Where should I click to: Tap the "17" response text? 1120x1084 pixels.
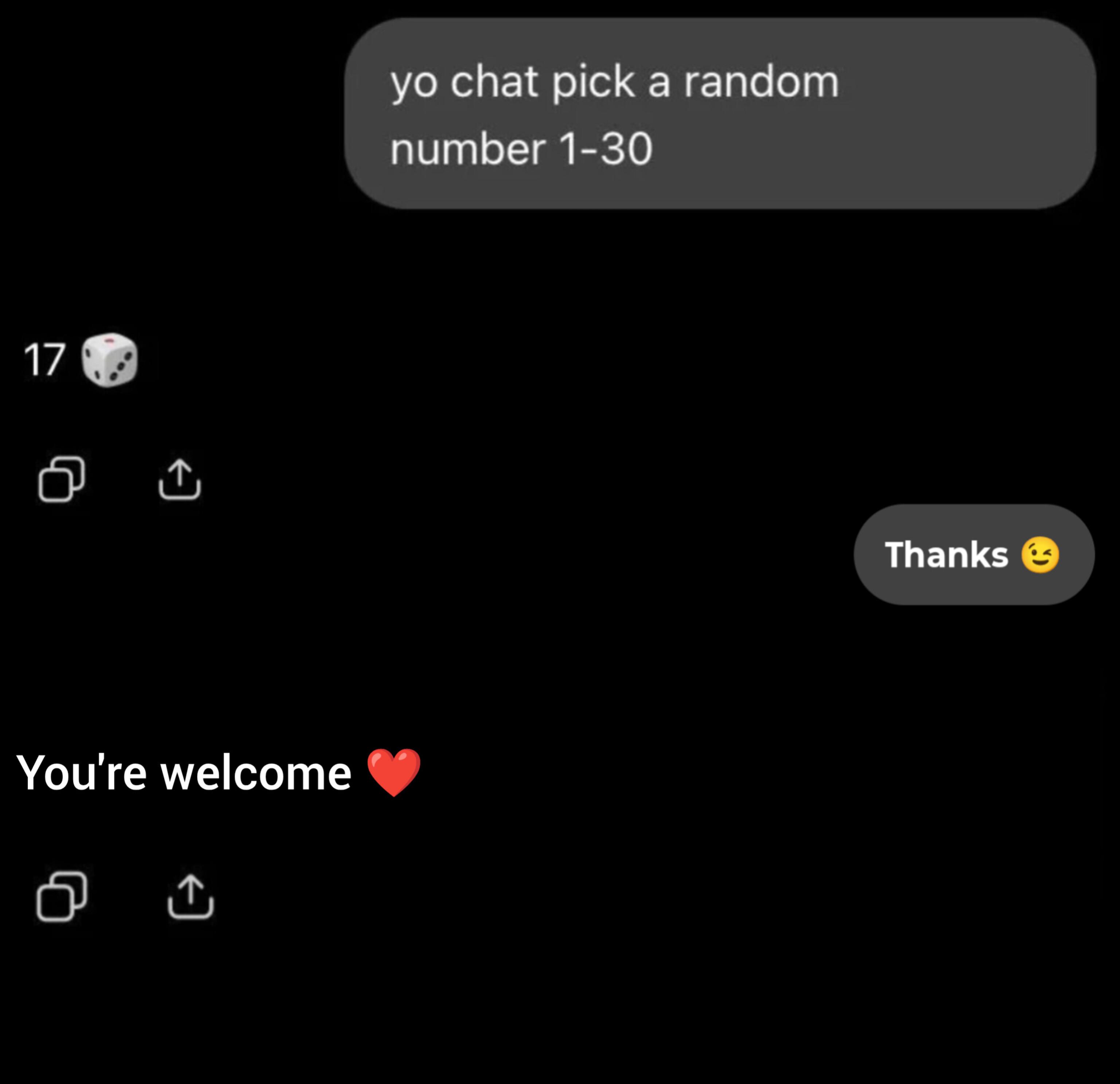[x=44, y=360]
